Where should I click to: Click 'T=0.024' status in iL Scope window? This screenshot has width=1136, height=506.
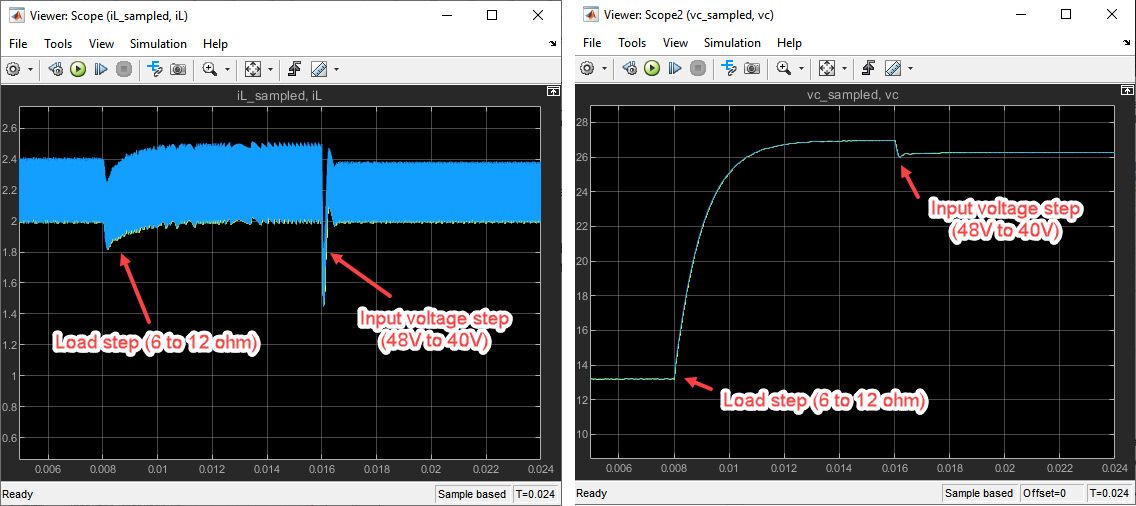pos(535,494)
